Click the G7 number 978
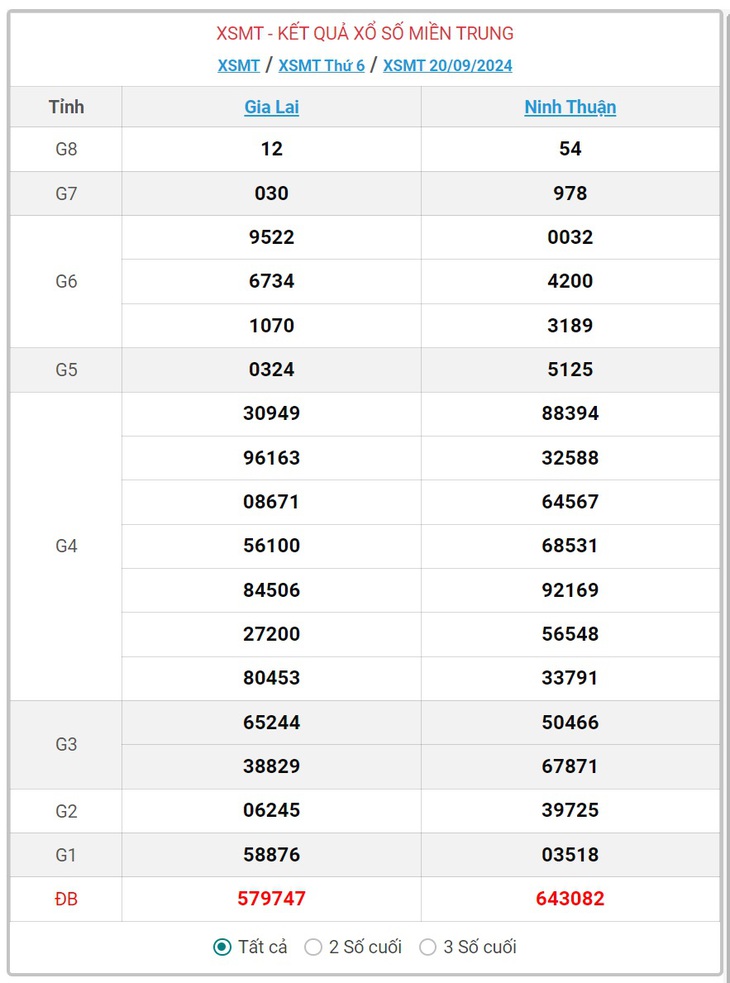 pyautogui.click(x=570, y=193)
